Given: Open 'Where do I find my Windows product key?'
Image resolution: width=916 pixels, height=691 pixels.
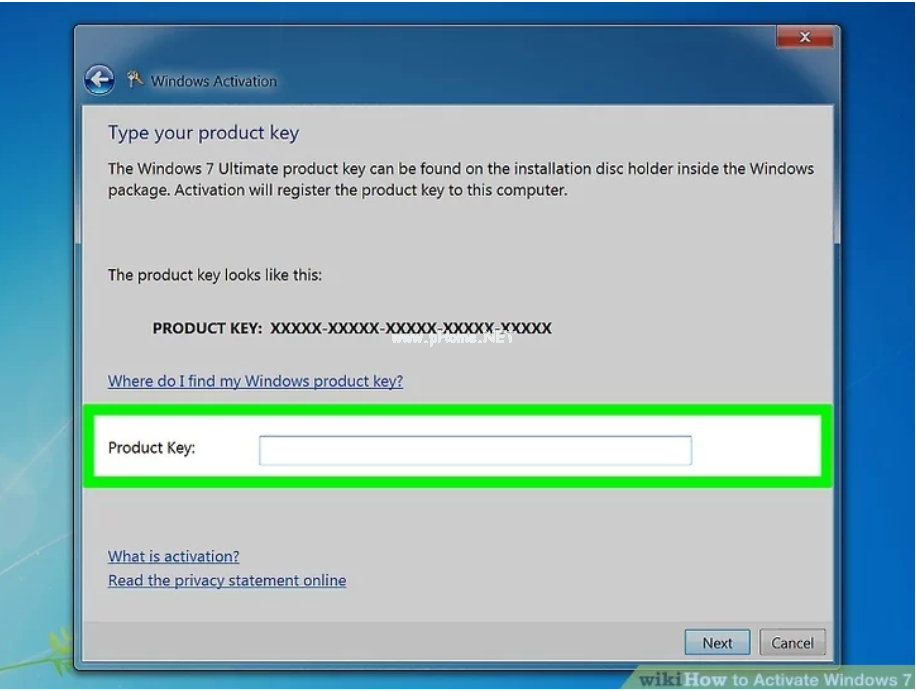Looking at the screenshot, I should 255,381.
